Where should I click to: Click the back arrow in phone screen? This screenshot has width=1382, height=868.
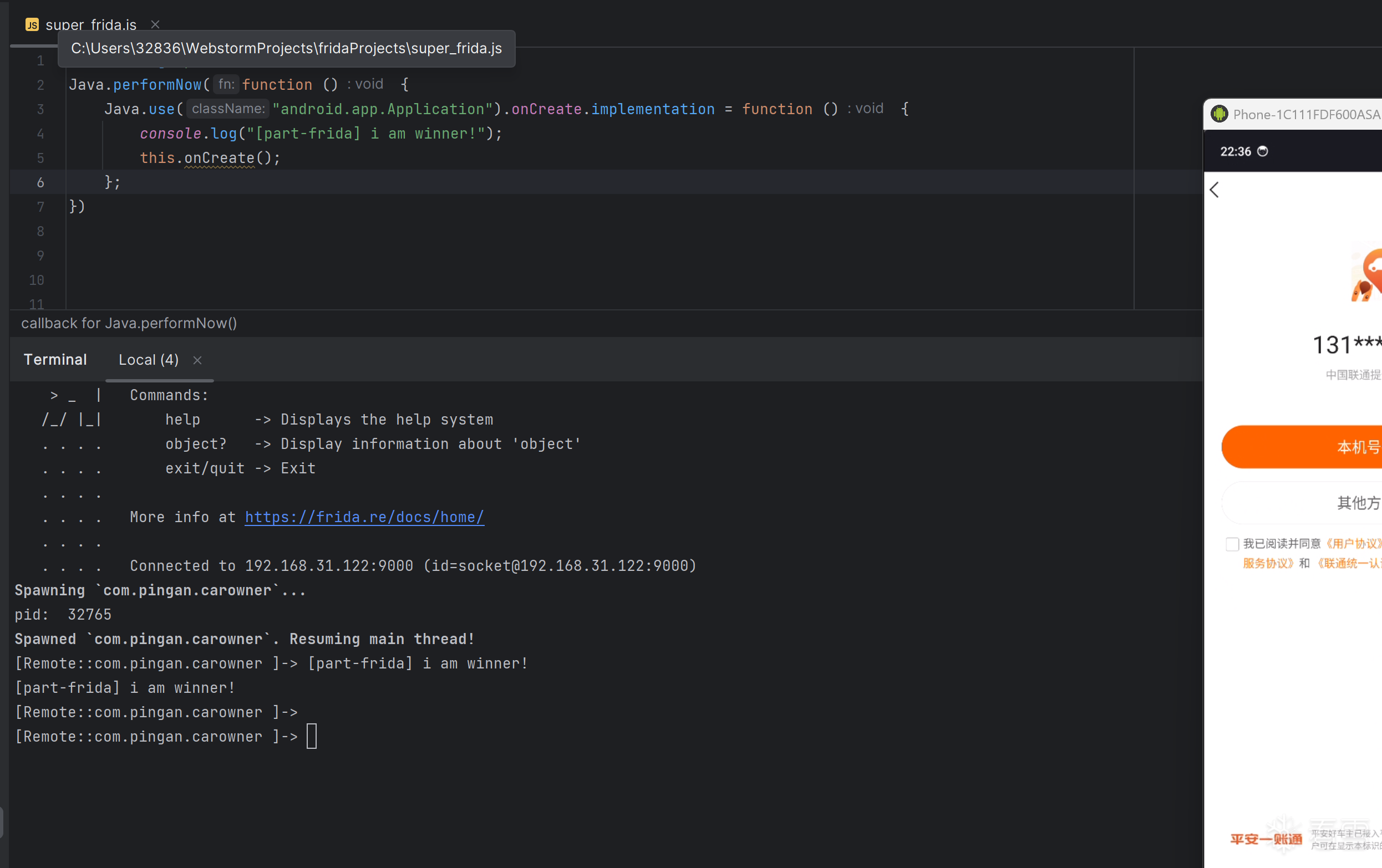[1215, 190]
